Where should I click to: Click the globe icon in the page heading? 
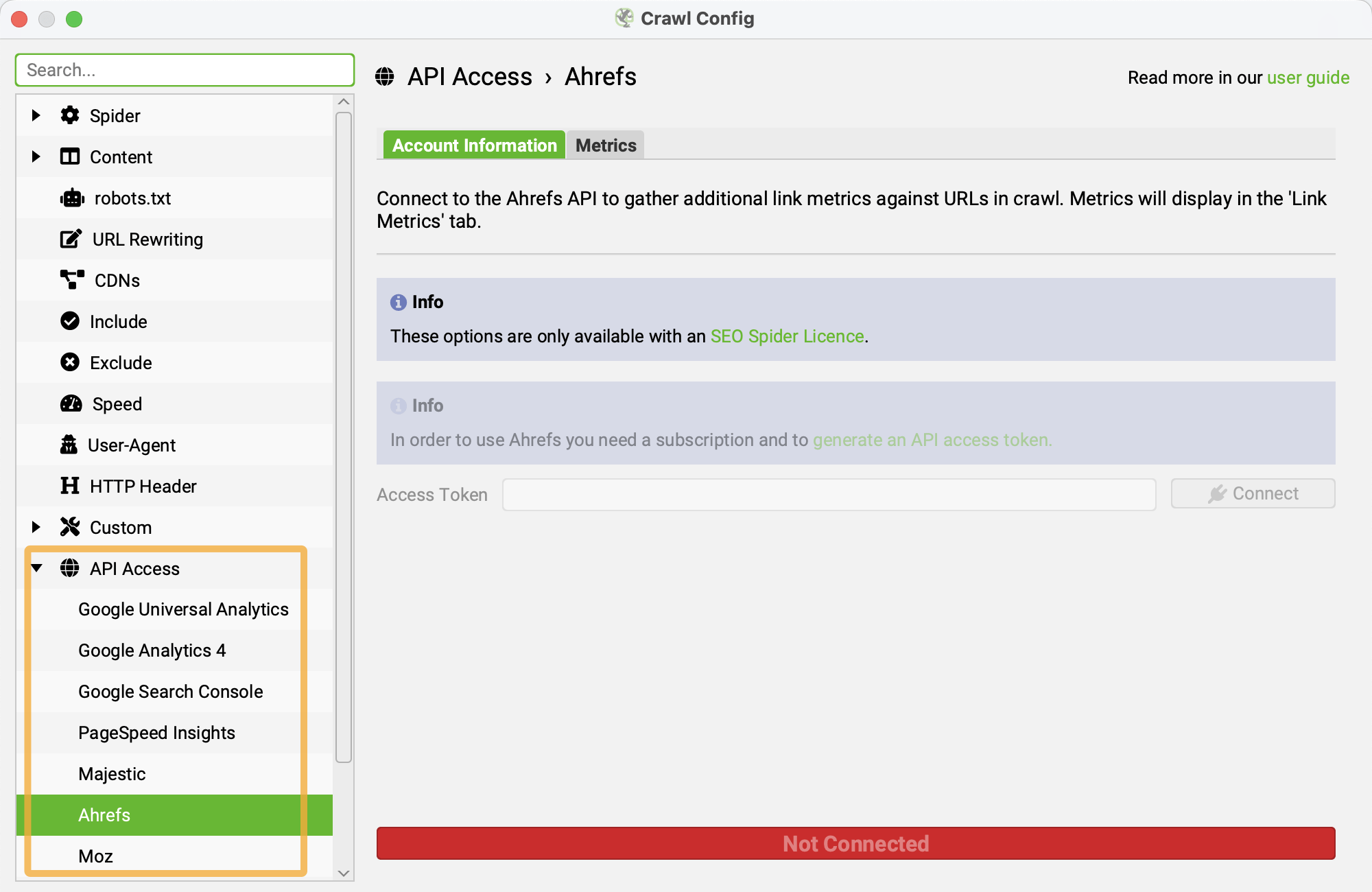point(385,77)
